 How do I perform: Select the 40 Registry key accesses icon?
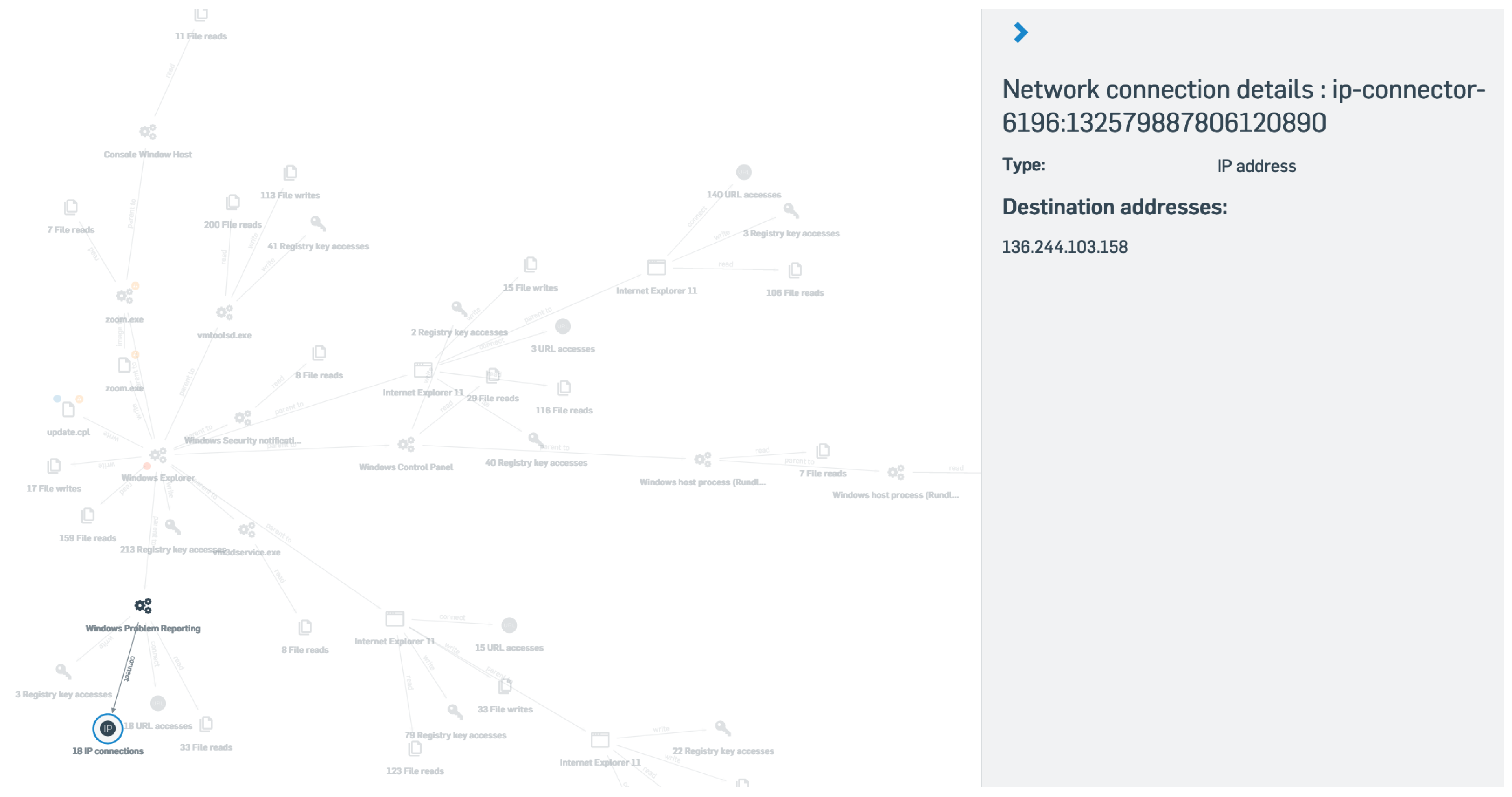click(535, 439)
